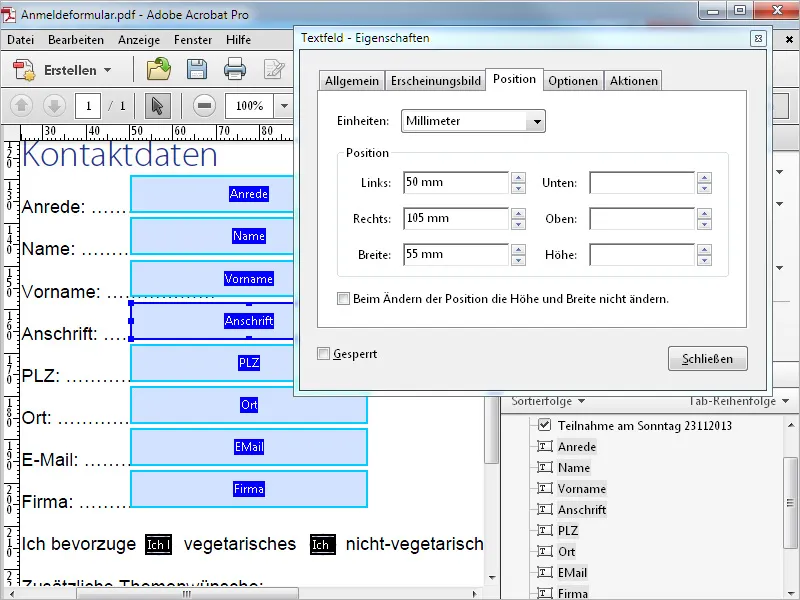Increase the Breite value with up arrow
The height and width of the screenshot is (600, 800).
(x=518, y=249)
